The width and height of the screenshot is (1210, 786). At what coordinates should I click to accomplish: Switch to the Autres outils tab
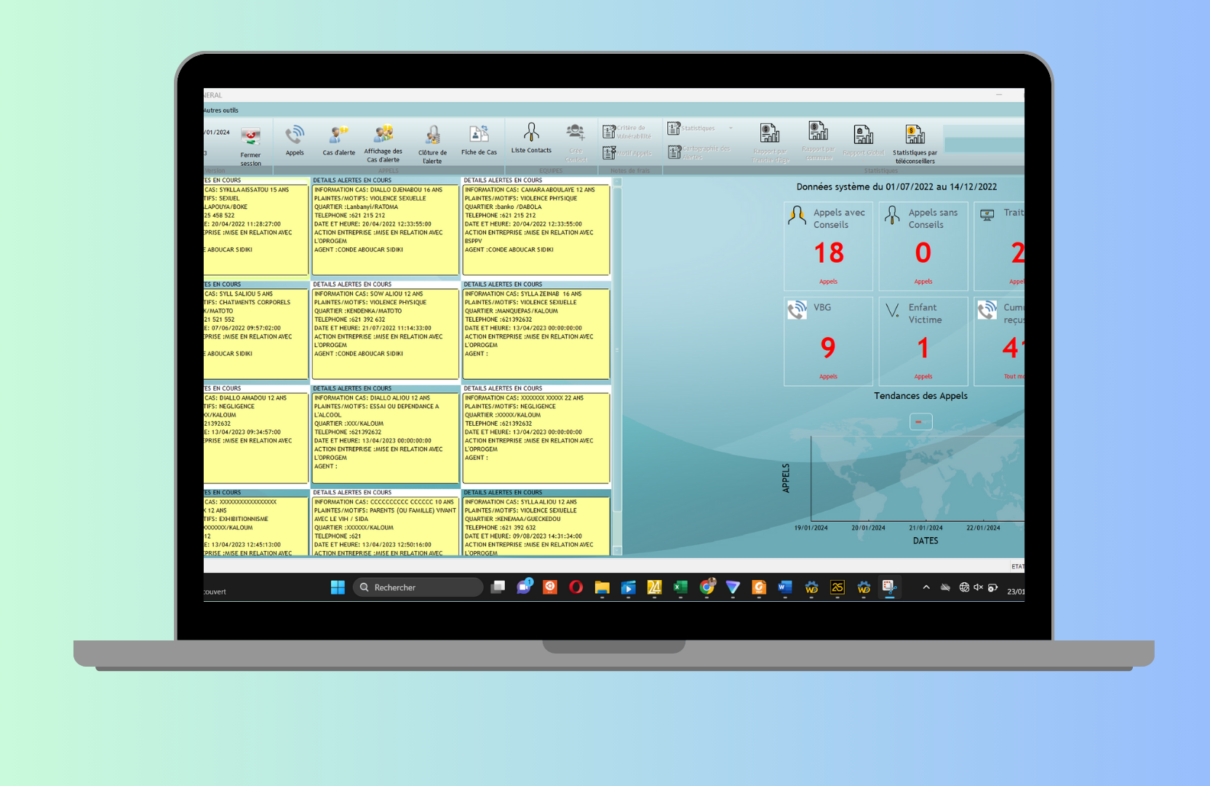(220, 110)
